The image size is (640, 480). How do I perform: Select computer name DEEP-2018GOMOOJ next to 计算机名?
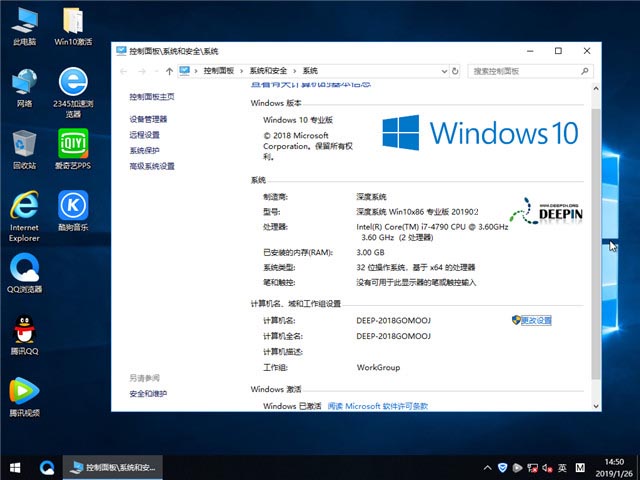393,320
